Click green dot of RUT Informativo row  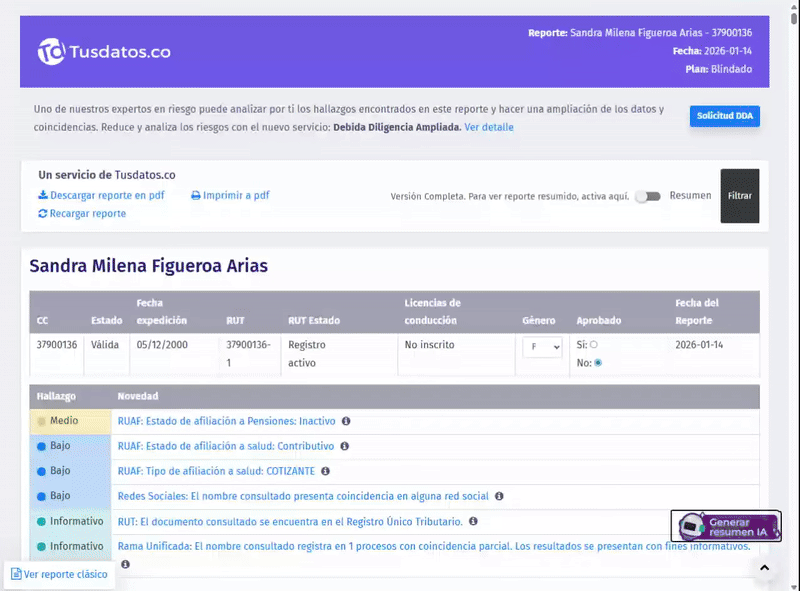[42, 522]
